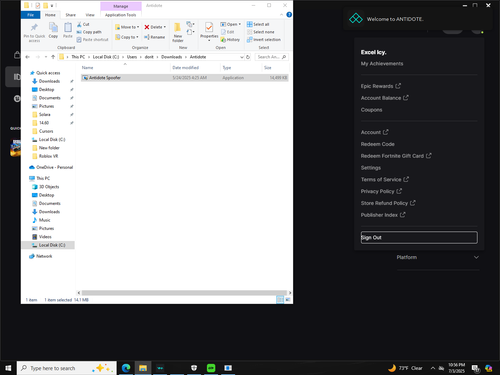500x375 pixels.
Task: Click Copy path in Clipboard group
Action: [x=89, y=32]
